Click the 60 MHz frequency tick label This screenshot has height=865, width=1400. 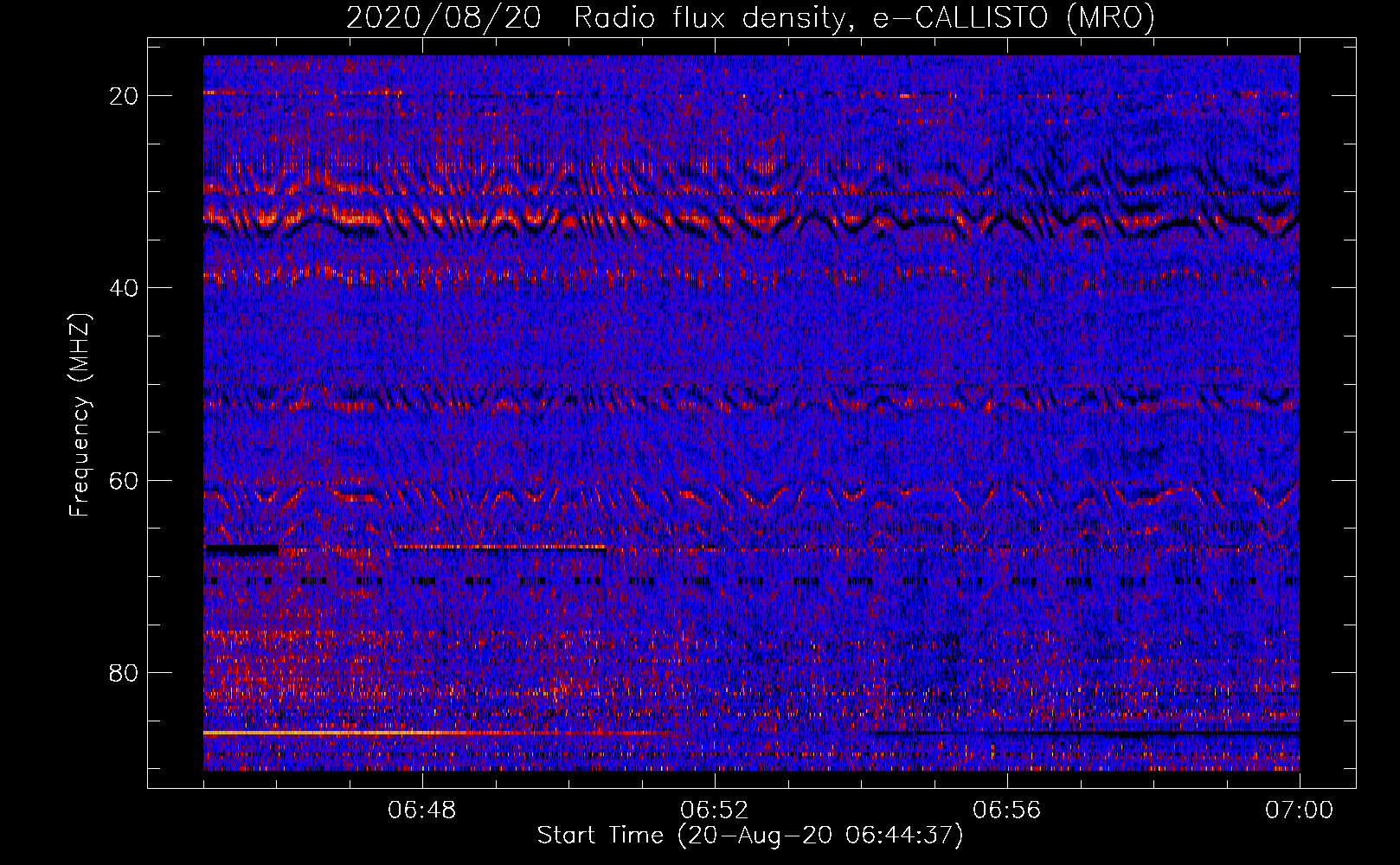coord(124,481)
